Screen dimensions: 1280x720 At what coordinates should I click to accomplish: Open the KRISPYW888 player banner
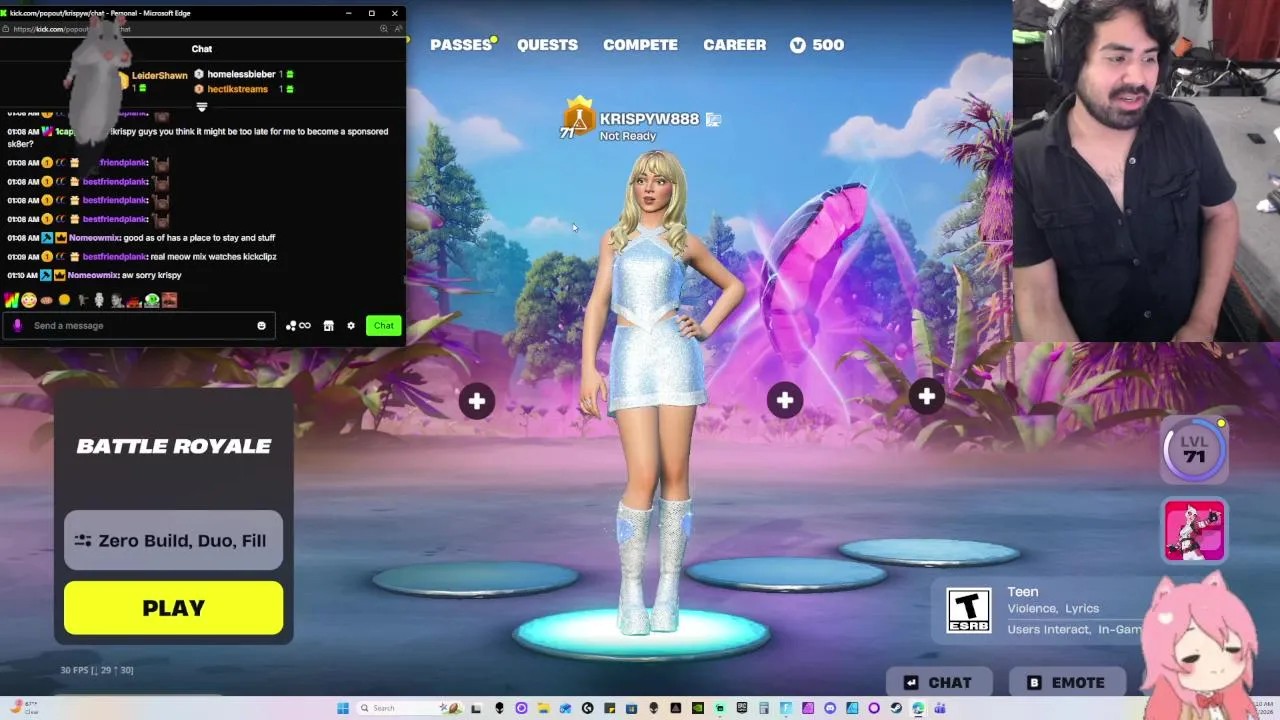[649, 119]
